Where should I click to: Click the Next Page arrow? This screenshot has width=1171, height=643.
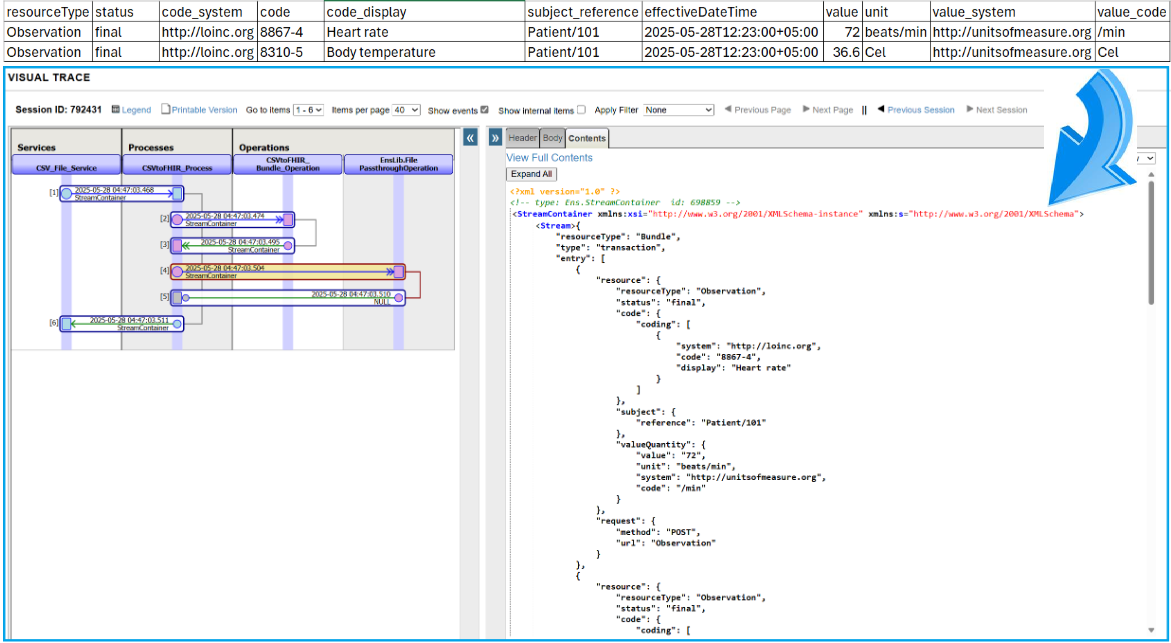click(x=807, y=110)
